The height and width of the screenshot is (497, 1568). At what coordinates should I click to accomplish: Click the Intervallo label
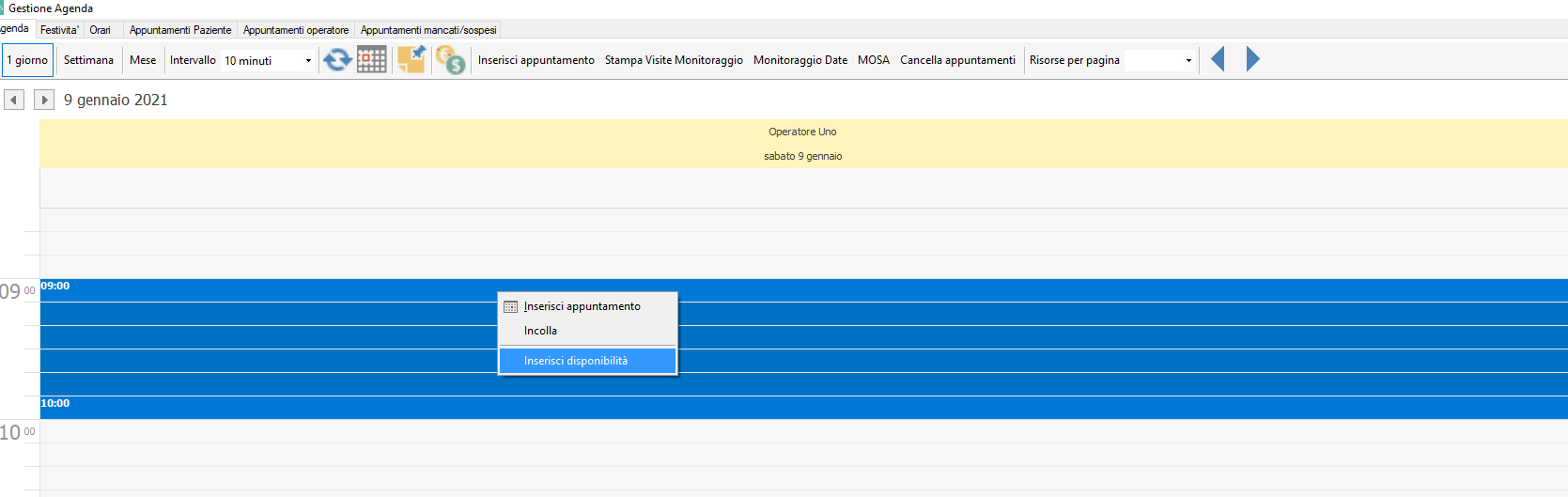tap(193, 60)
